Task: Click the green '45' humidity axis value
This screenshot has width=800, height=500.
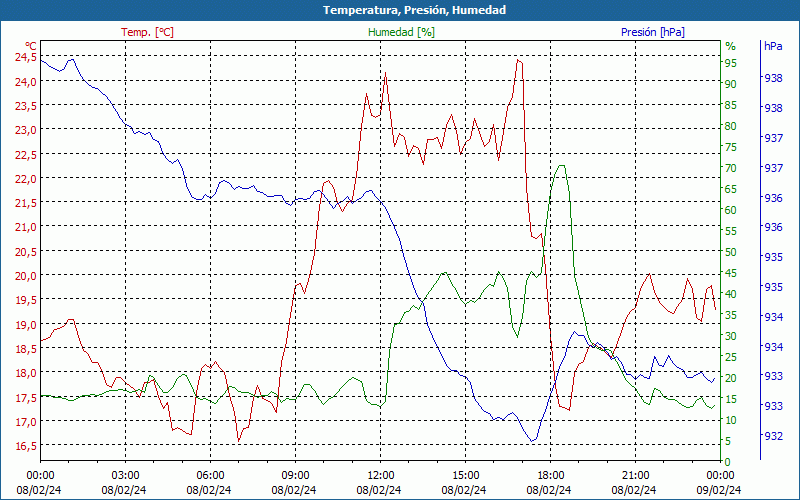Action: pos(731,273)
